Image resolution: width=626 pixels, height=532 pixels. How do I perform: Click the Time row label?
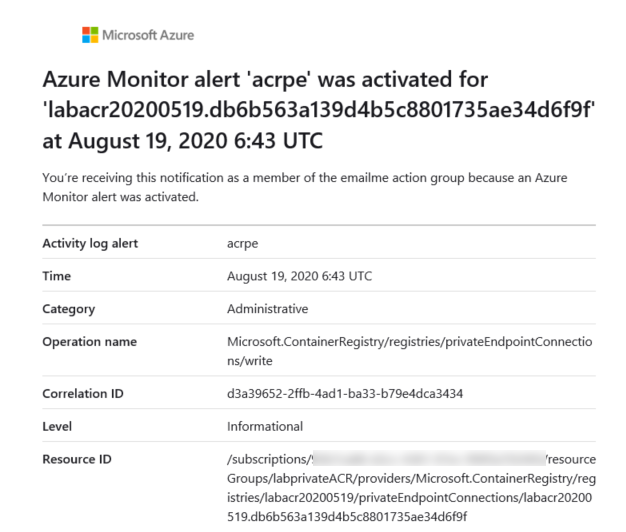pos(57,276)
